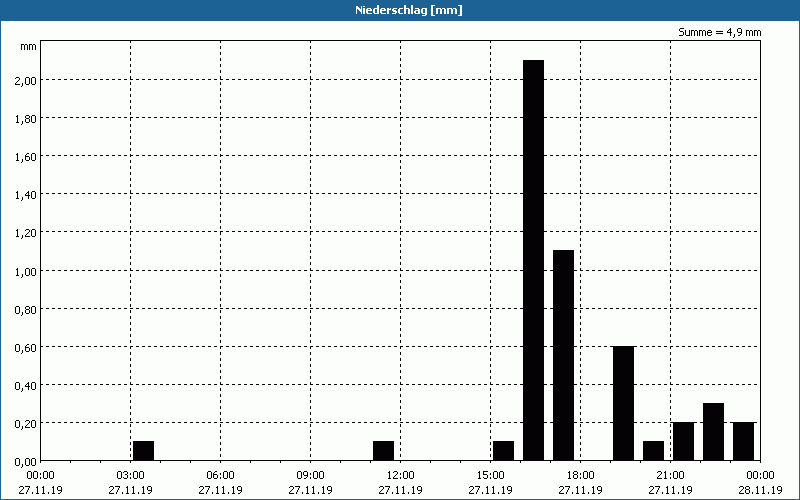
Task: Click the 15:00 x-axis time label
Action: [491, 476]
